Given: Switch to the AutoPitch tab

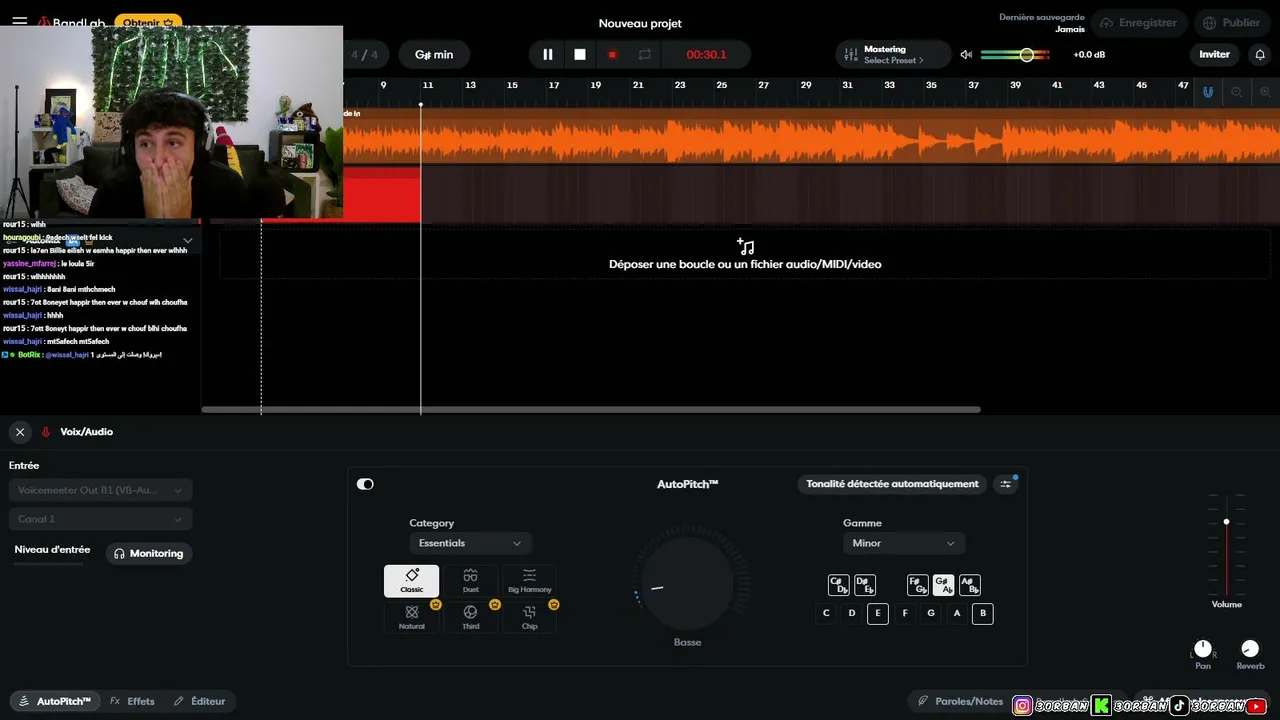Looking at the screenshot, I should pos(54,701).
